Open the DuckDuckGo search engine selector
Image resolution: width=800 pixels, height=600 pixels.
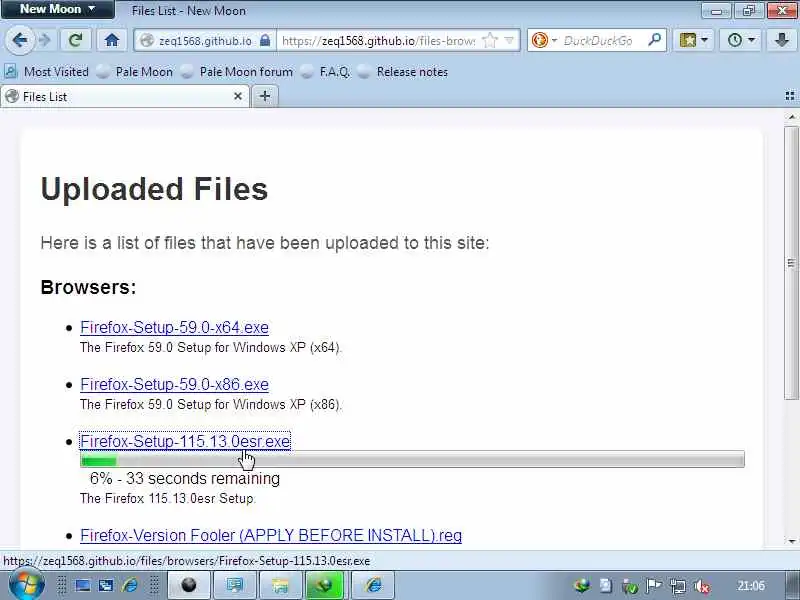click(x=544, y=40)
